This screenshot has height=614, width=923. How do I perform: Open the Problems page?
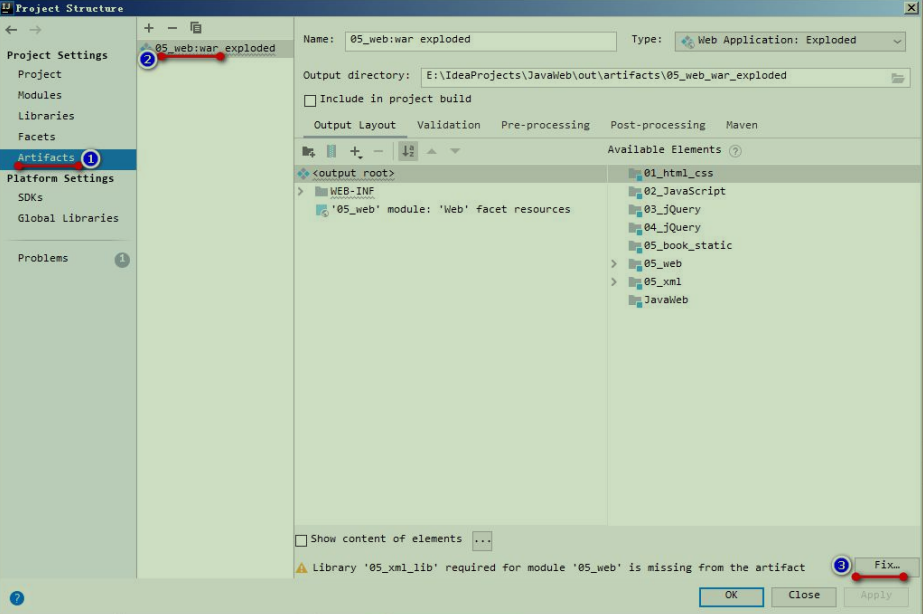43,258
